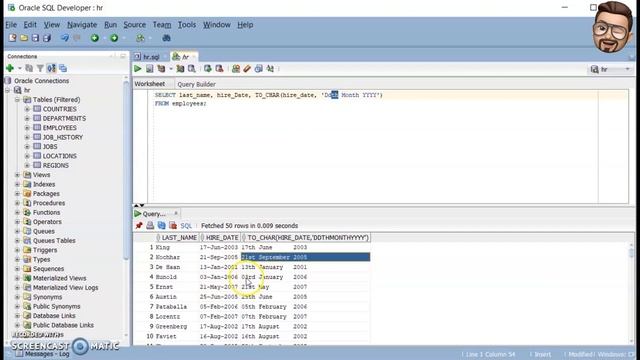
Task: Click the Refresh icon in Connections panel
Action: pos(29,68)
